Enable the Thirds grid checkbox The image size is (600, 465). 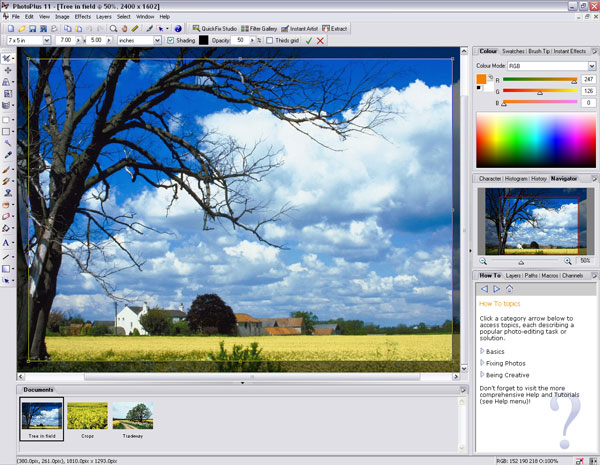pyautogui.click(x=268, y=41)
